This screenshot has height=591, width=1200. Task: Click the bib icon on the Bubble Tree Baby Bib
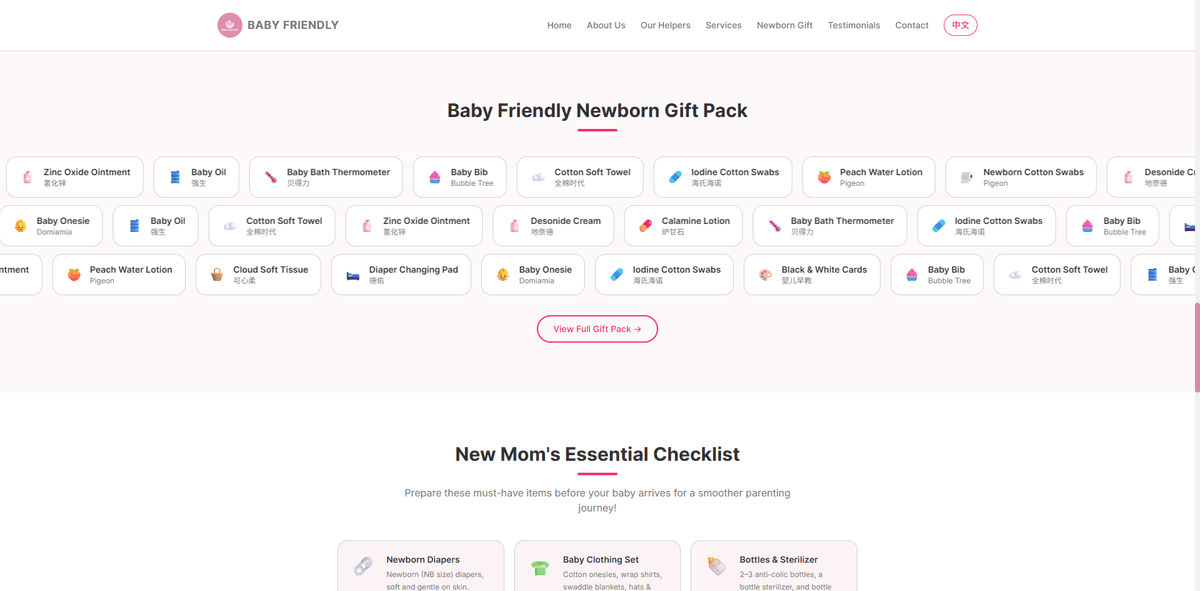click(x=436, y=176)
